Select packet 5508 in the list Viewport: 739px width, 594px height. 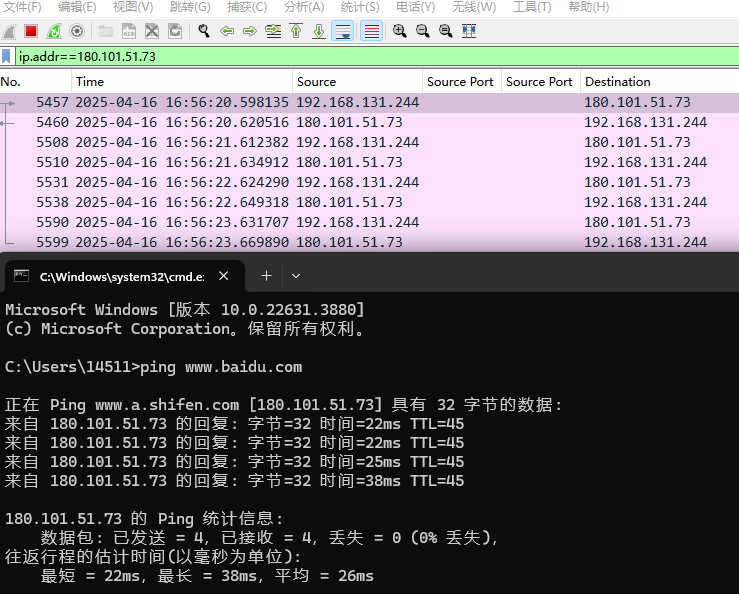(370, 142)
